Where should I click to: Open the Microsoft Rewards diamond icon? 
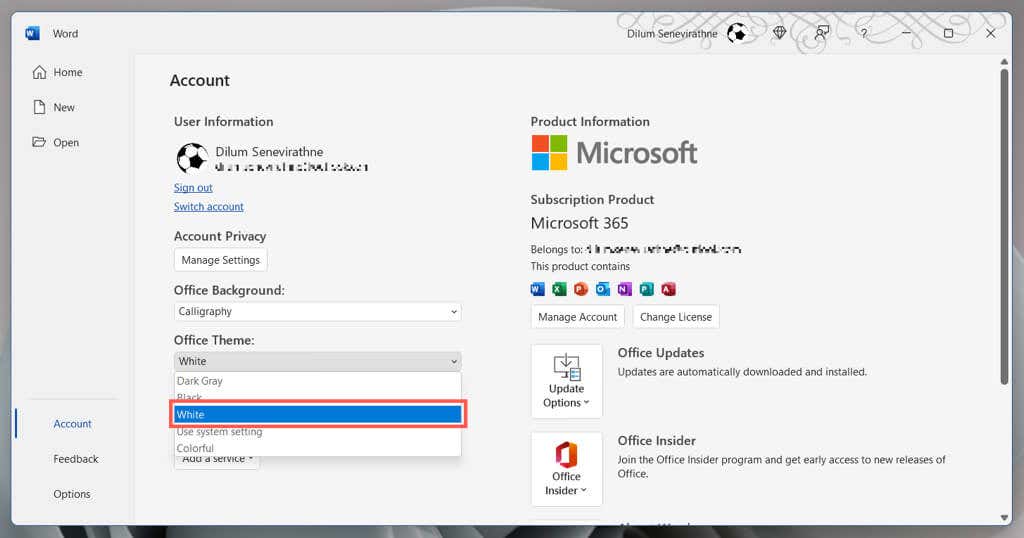point(780,33)
